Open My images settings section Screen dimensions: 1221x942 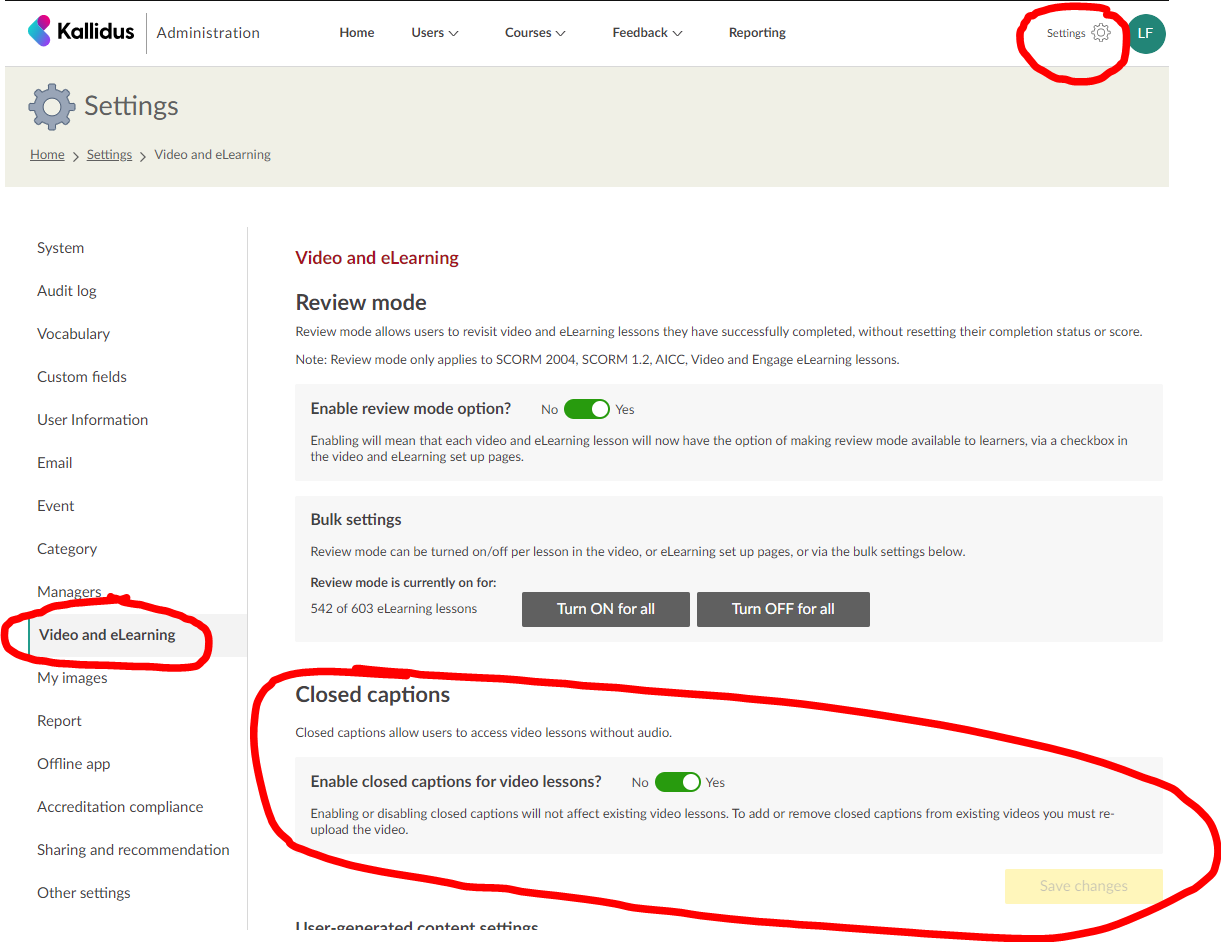coord(72,678)
